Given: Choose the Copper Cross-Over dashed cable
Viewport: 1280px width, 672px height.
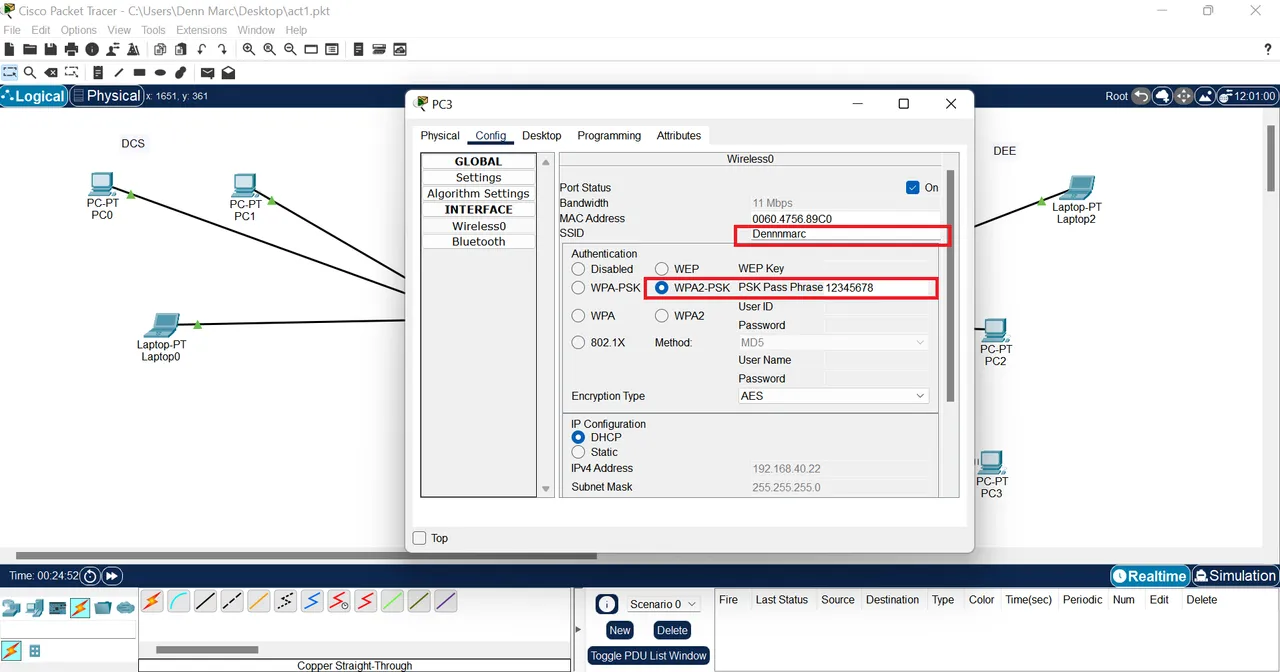Looking at the screenshot, I should click(x=232, y=601).
